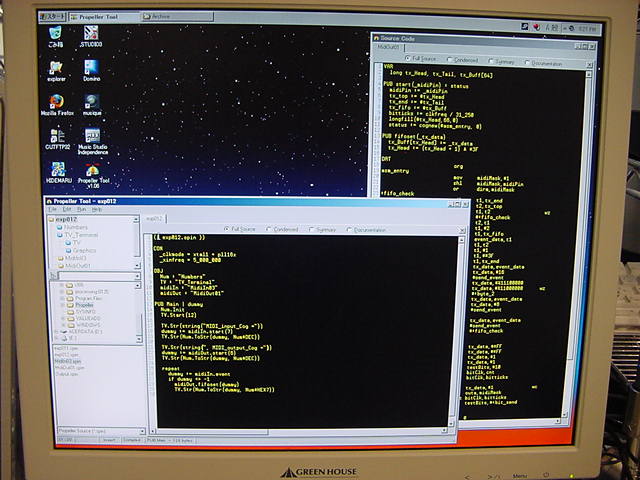Expand the Program Files folder node
Screen dimensions: 640x480
coord(62,298)
